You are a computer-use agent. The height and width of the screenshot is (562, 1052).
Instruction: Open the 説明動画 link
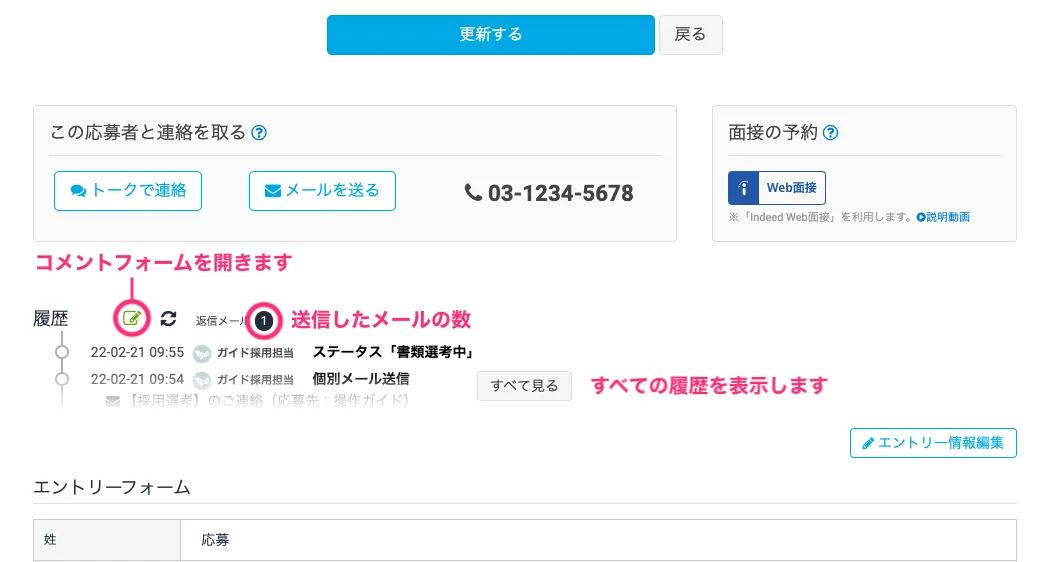point(943,217)
